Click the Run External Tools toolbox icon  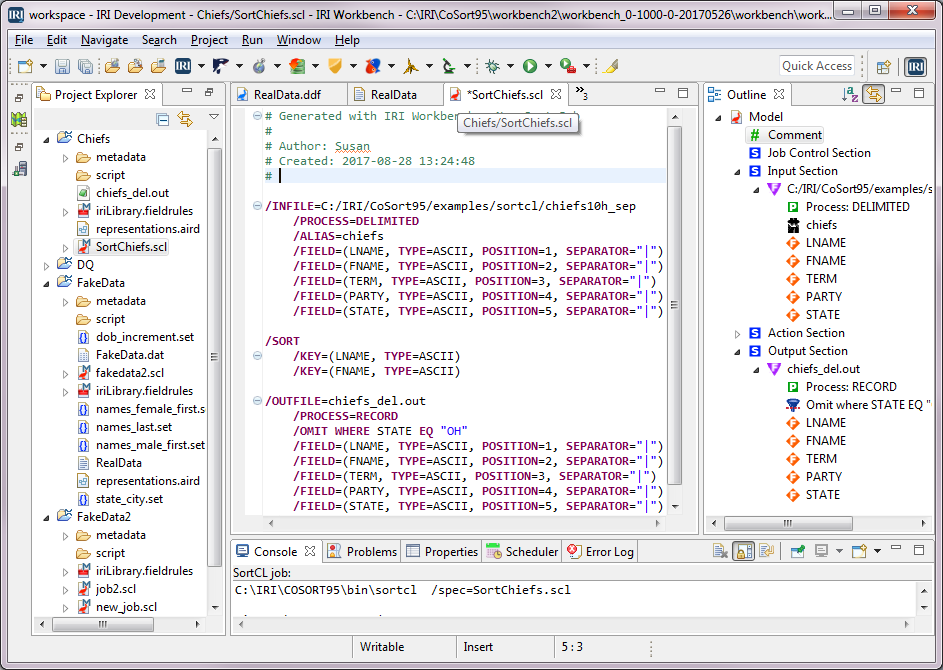[x=568, y=66]
